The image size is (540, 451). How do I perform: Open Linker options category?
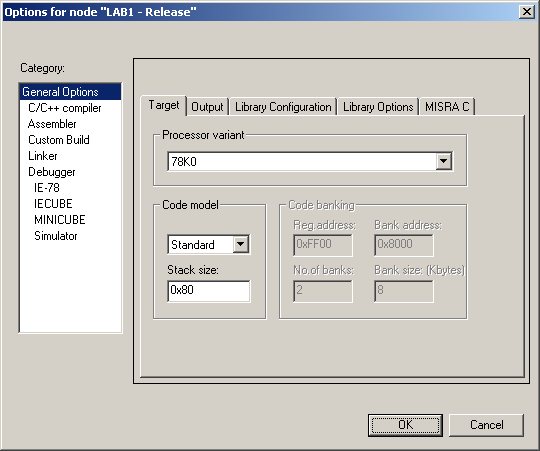[x=43, y=156]
